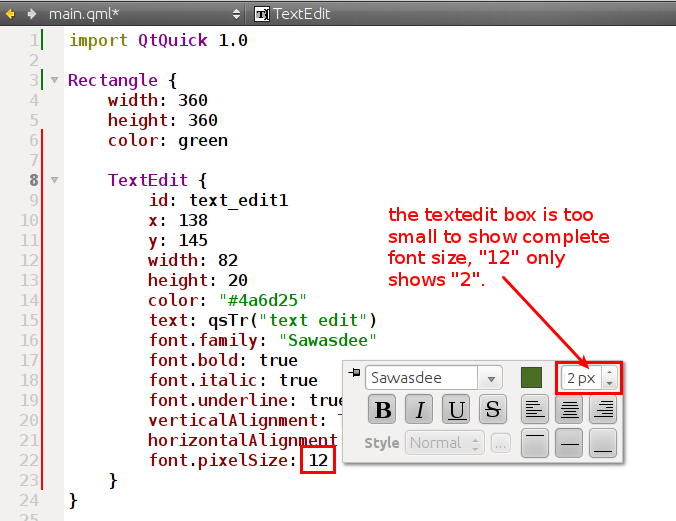
Task: Open the main.qml file selector dropdown
Action: (236, 14)
